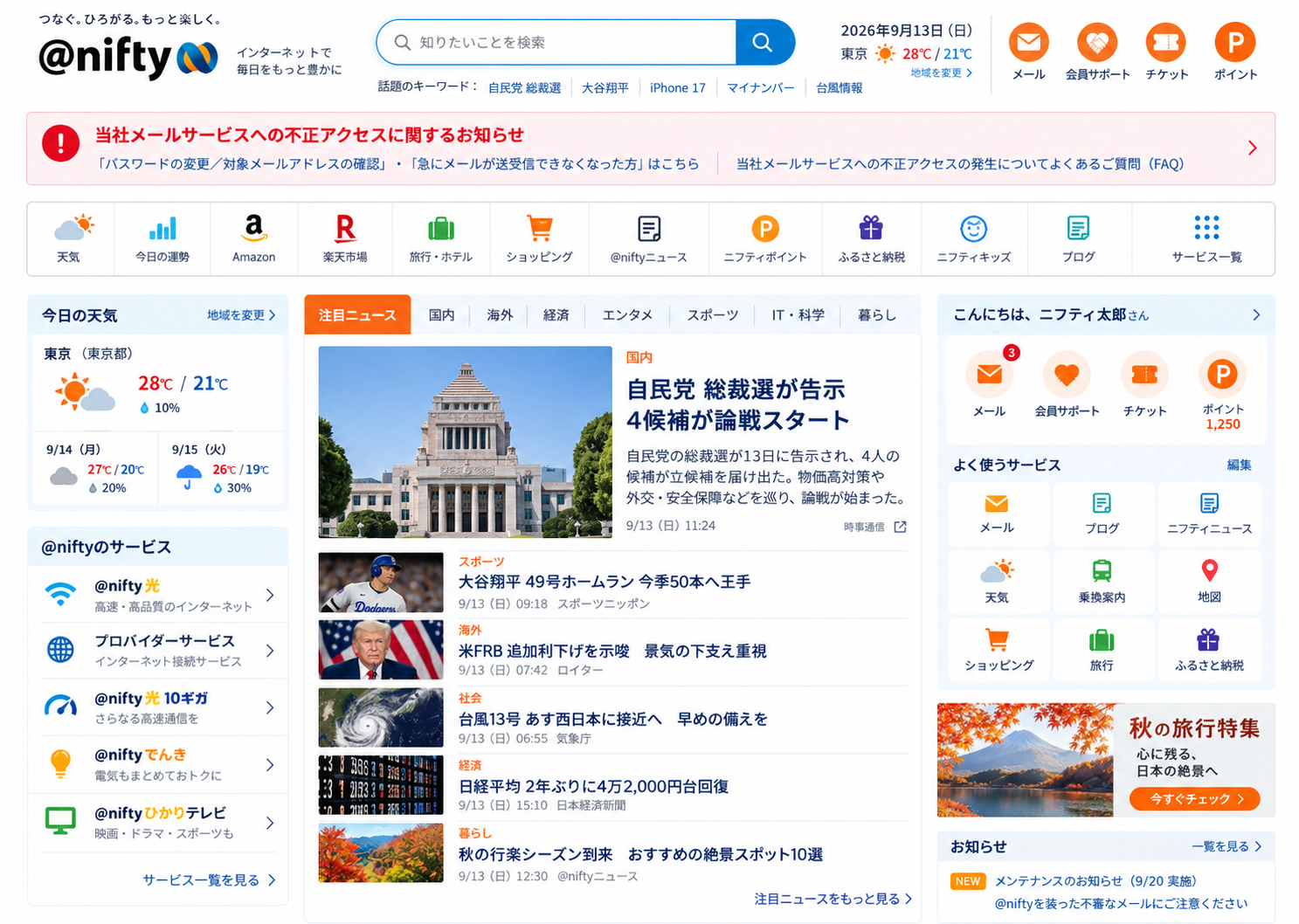Click 大谷翔平 keyword link
The height and width of the screenshot is (924, 1299).
tap(605, 87)
